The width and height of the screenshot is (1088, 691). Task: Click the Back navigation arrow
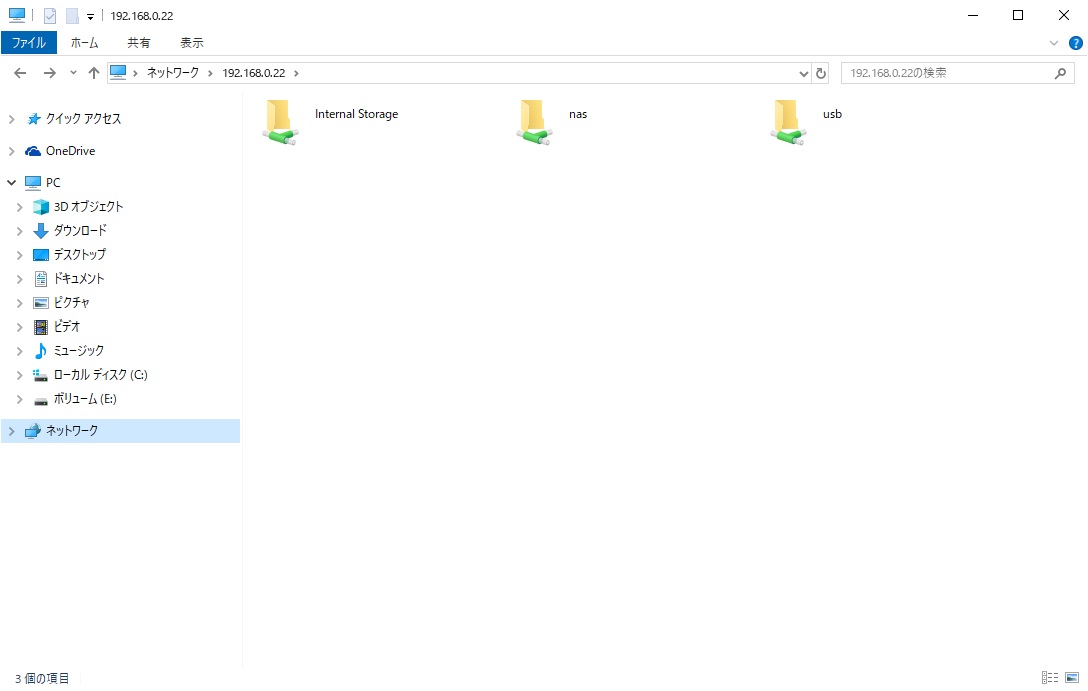[19, 72]
